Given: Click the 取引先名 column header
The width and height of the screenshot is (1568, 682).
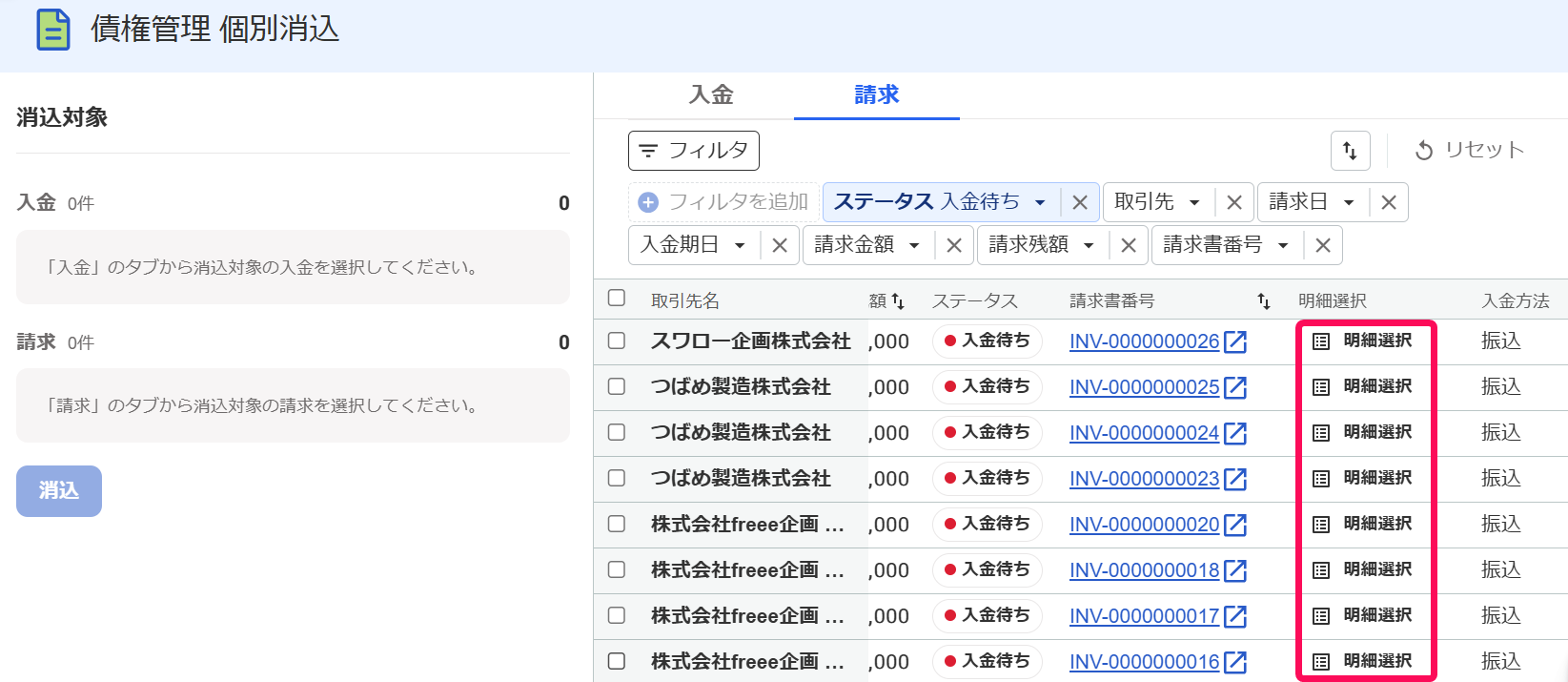Looking at the screenshot, I should pyautogui.click(x=685, y=301).
